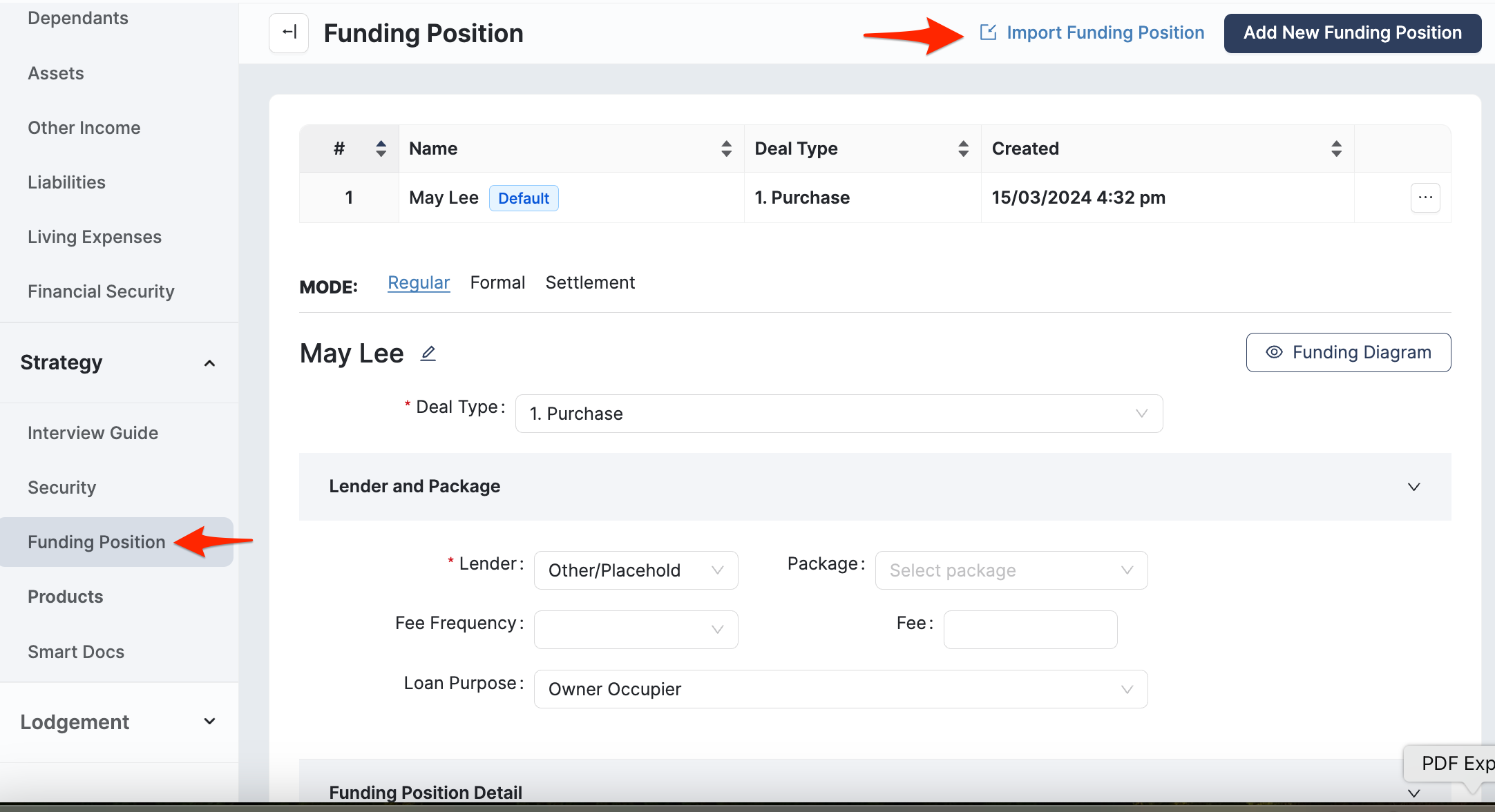Open the Funding Diagram view
Image resolution: width=1495 pixels, height=812 pixels.
point(1348,353)
